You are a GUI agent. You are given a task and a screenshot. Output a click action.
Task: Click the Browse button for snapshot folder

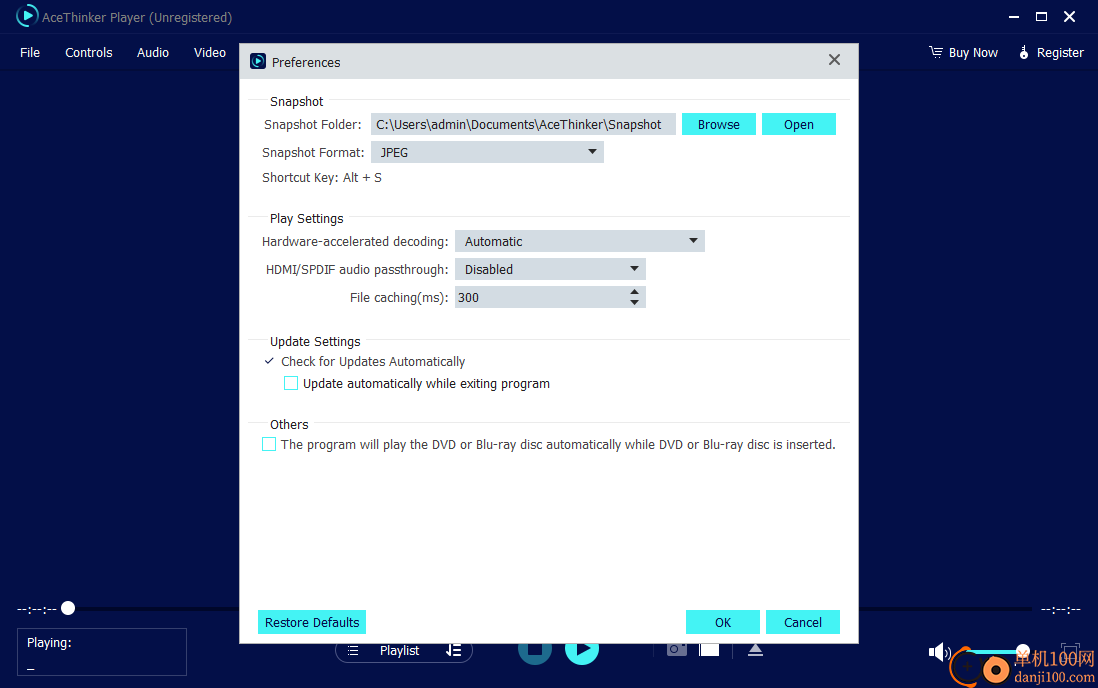(718, 124)
